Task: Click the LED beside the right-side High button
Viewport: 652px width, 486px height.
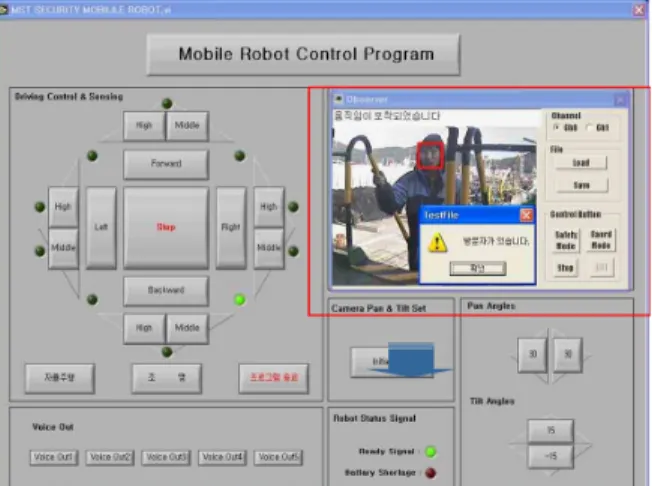Action: pos(293,207)
